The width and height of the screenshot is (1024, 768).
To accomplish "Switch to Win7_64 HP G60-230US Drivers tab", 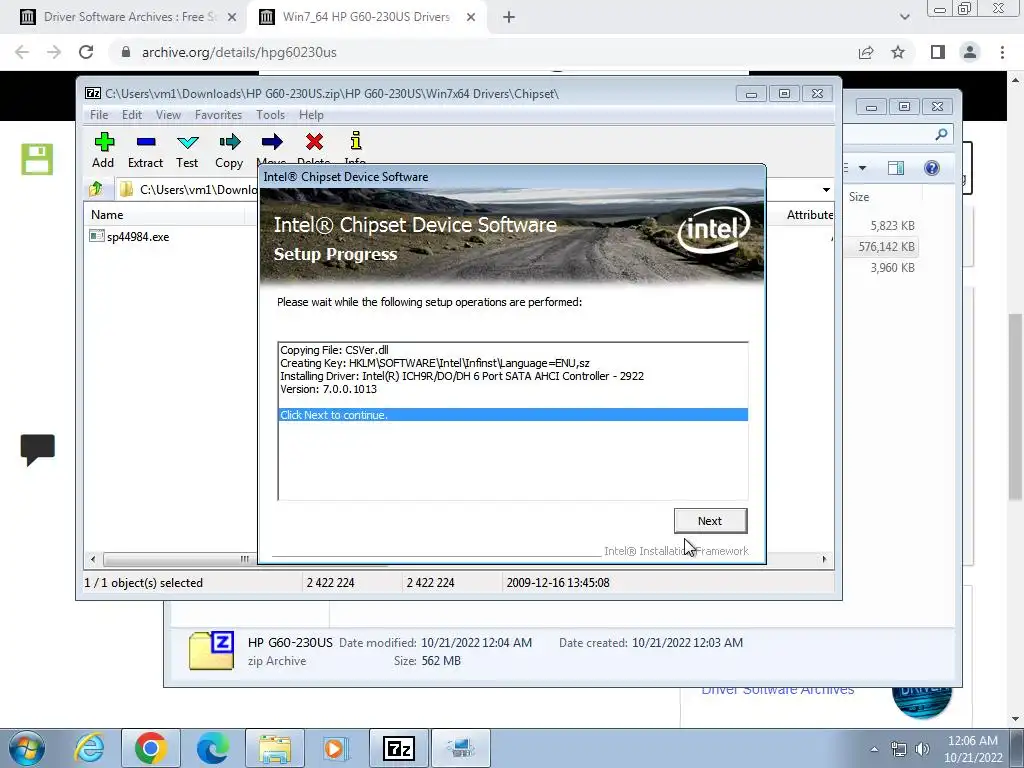I will (x=366, y=17).
